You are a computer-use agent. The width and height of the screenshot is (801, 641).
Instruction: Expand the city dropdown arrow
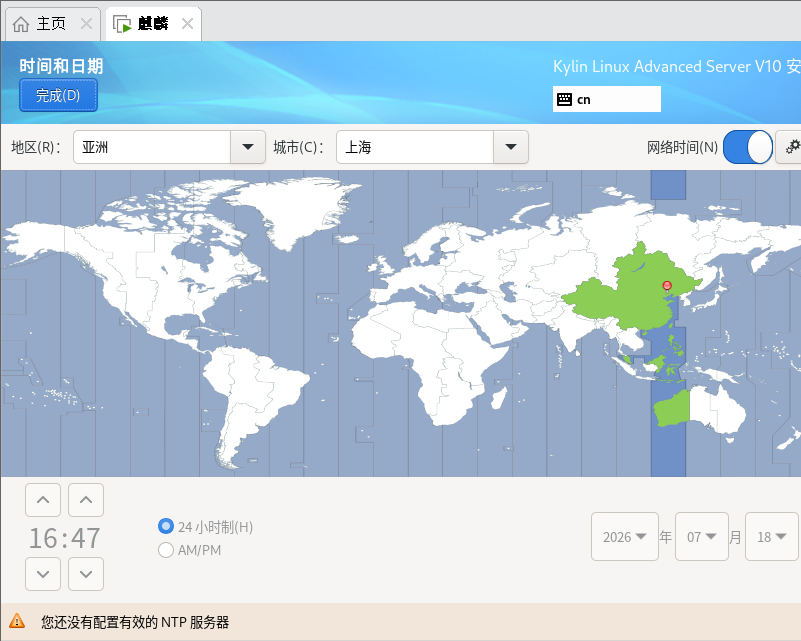tap(510, 147)
